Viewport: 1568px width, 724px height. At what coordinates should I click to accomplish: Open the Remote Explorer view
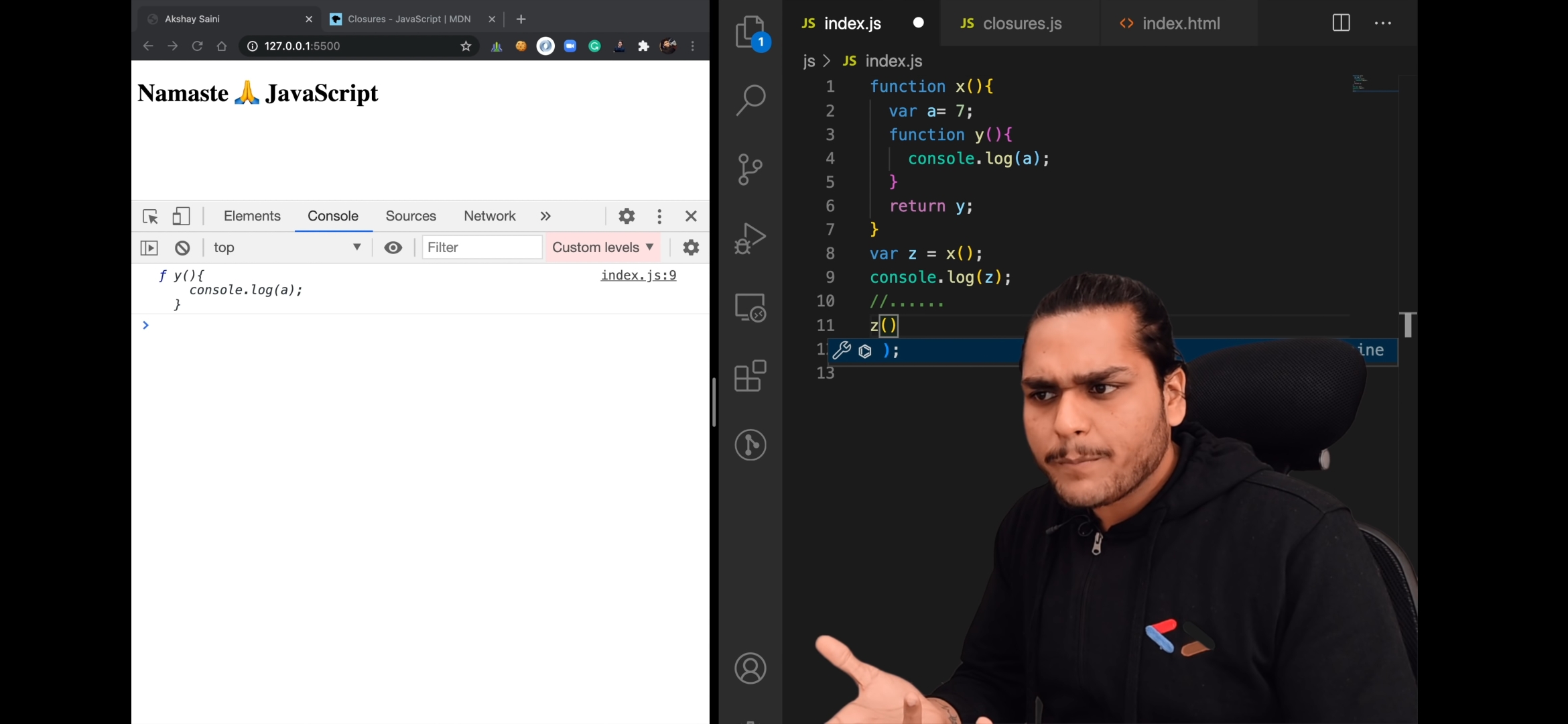750,308
